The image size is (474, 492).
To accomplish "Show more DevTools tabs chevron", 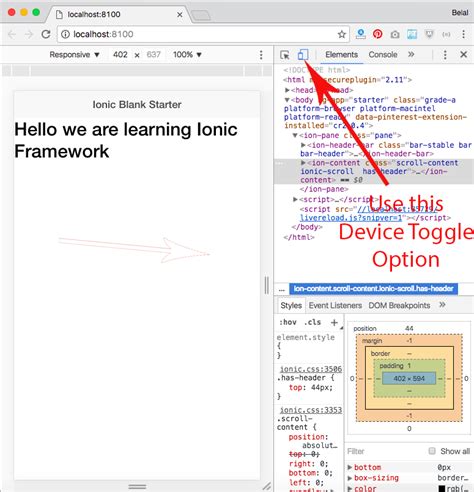I will (x=411, y=54).
